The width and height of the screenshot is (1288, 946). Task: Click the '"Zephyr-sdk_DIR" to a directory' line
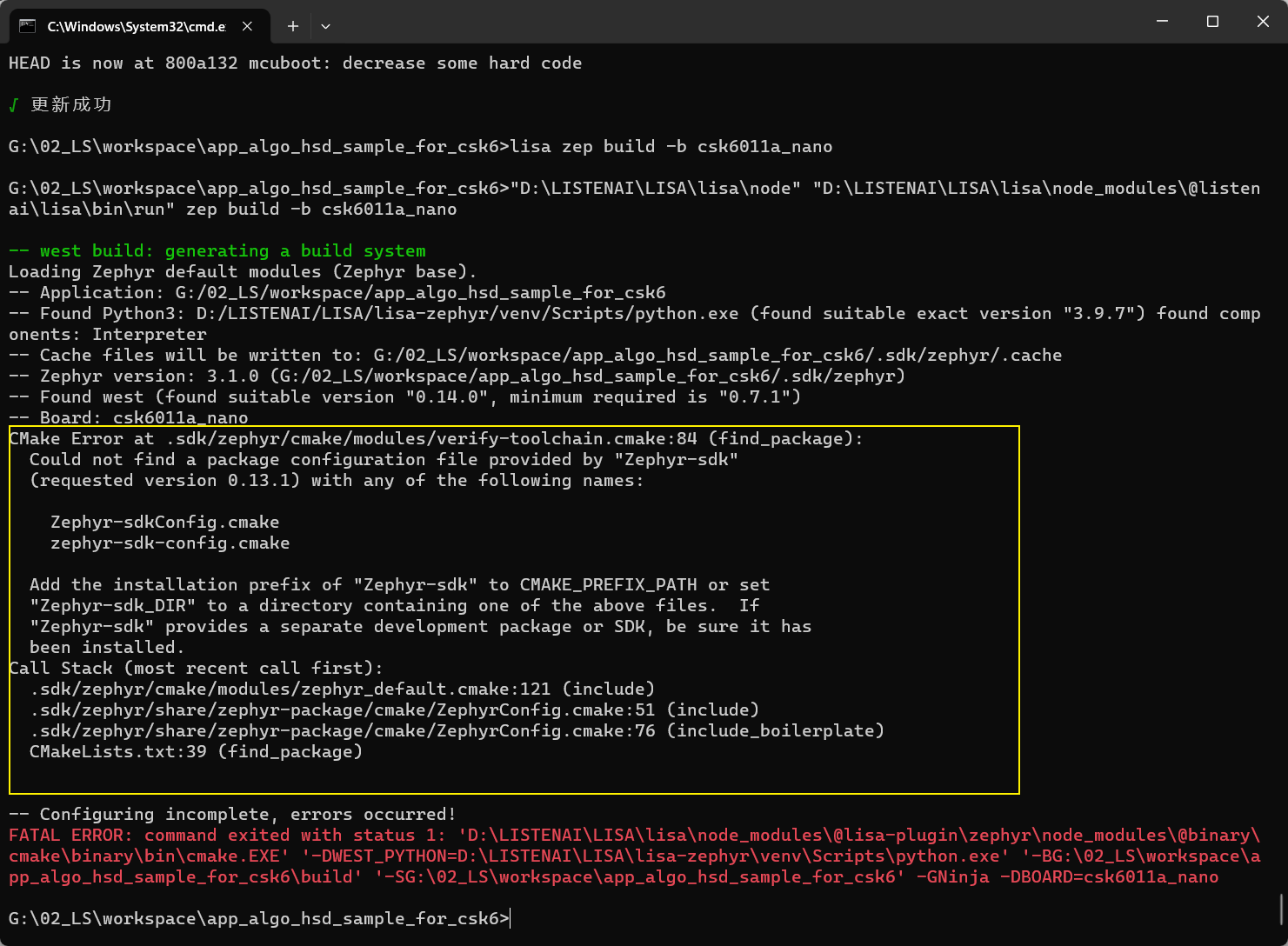click(x=395, y=605)
